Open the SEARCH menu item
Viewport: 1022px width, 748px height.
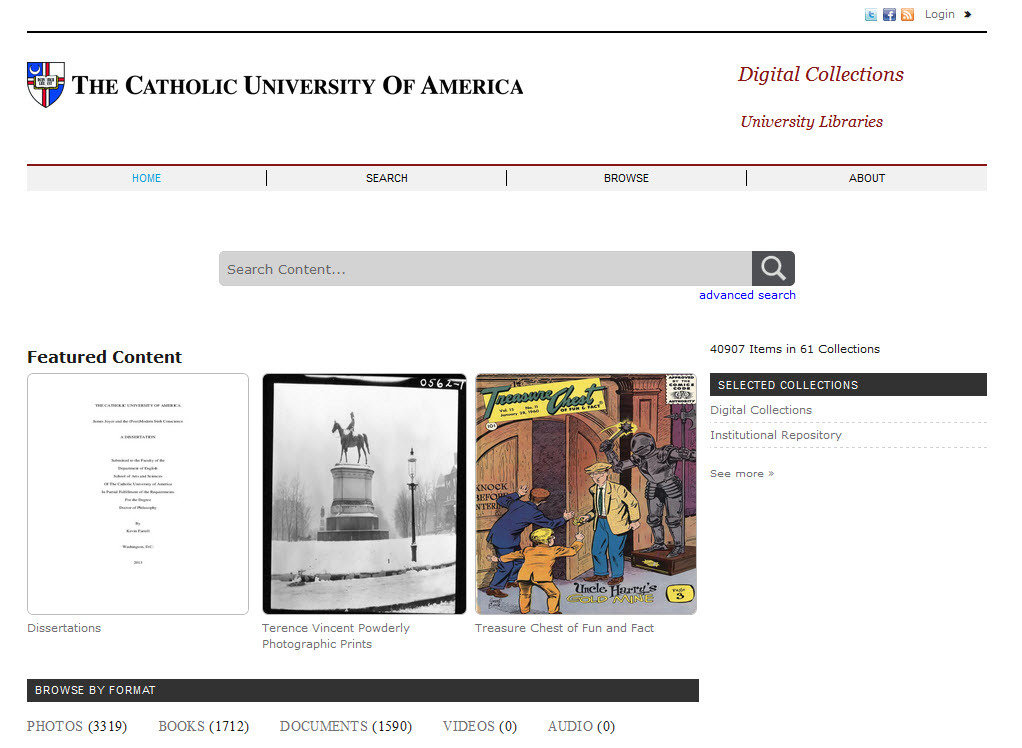coord(387,178)
